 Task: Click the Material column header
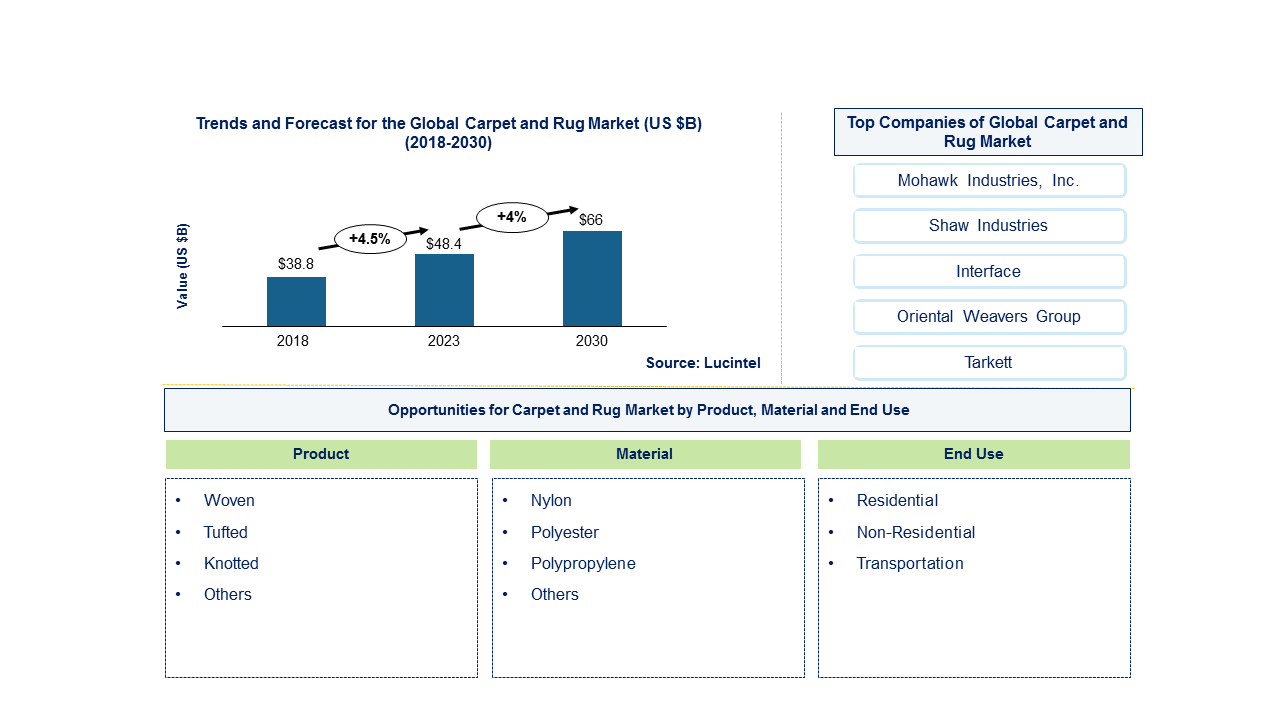click(645, 454)
